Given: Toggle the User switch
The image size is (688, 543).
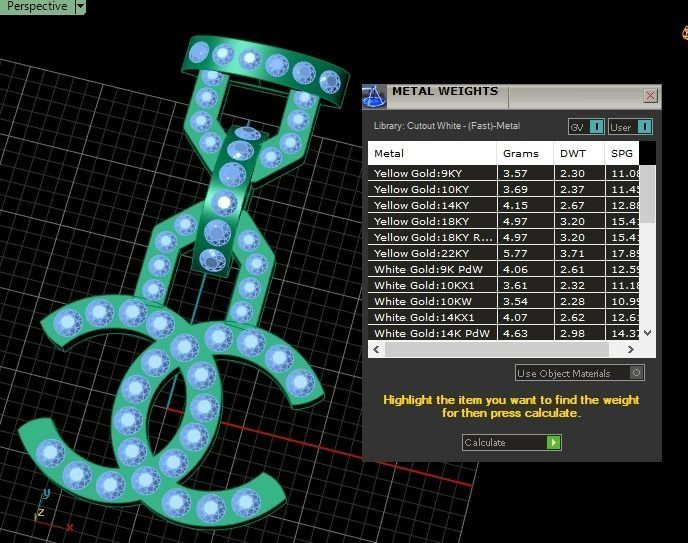Looking at the screenshot, I should 630,127.
